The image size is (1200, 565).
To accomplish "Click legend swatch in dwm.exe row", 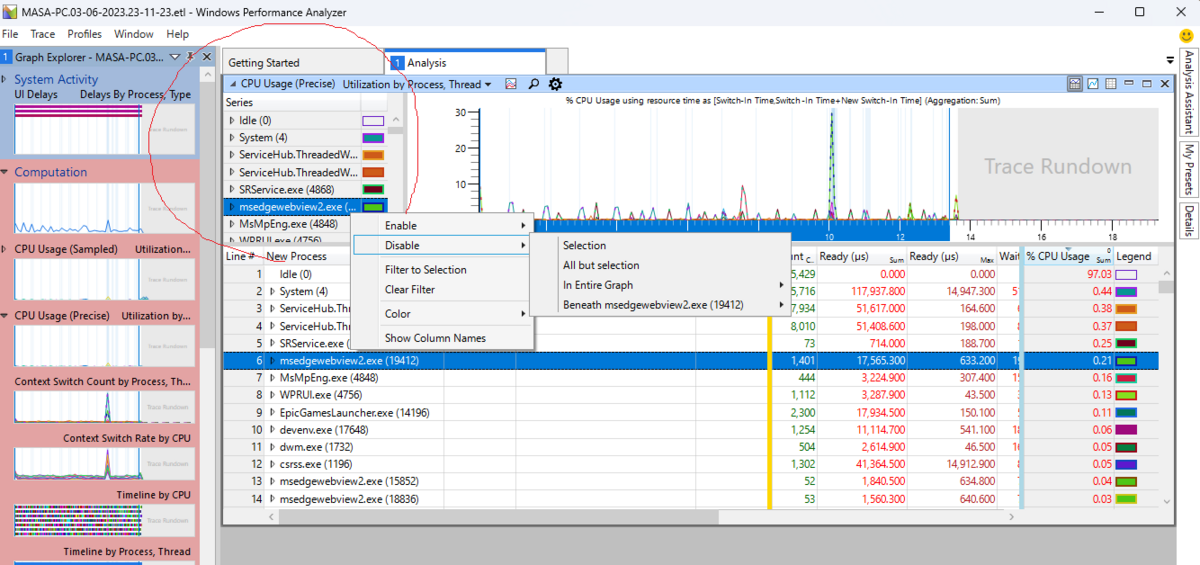I will tap(1127, 447).
